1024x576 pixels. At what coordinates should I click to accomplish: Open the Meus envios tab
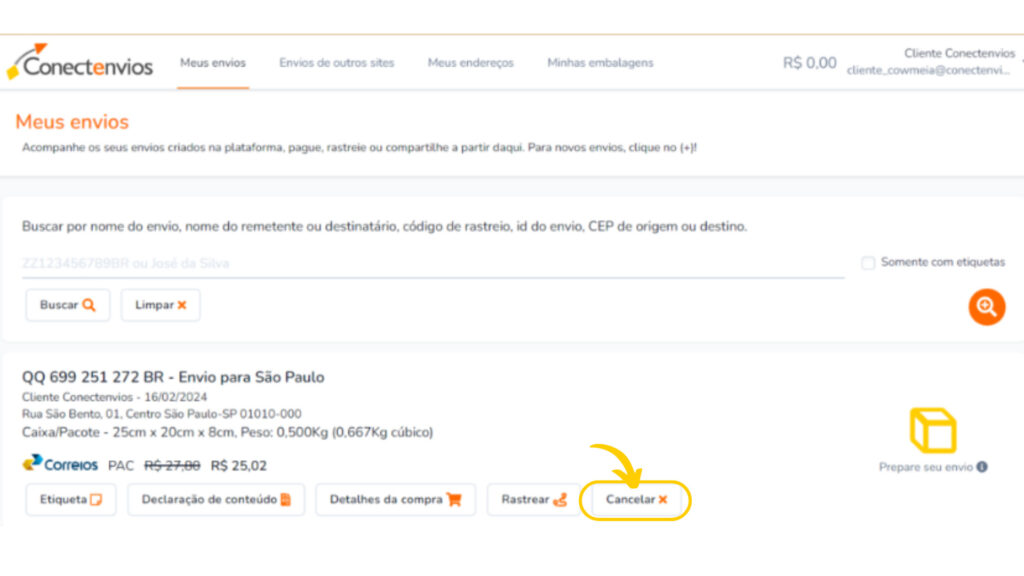[x=213, y=63]
